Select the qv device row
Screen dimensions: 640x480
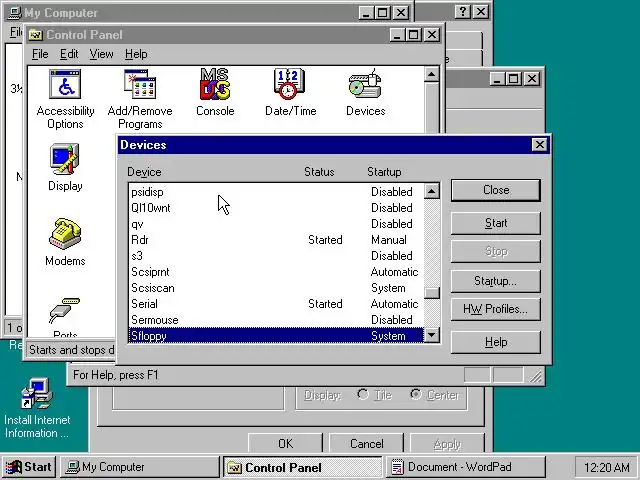(276, 224)
